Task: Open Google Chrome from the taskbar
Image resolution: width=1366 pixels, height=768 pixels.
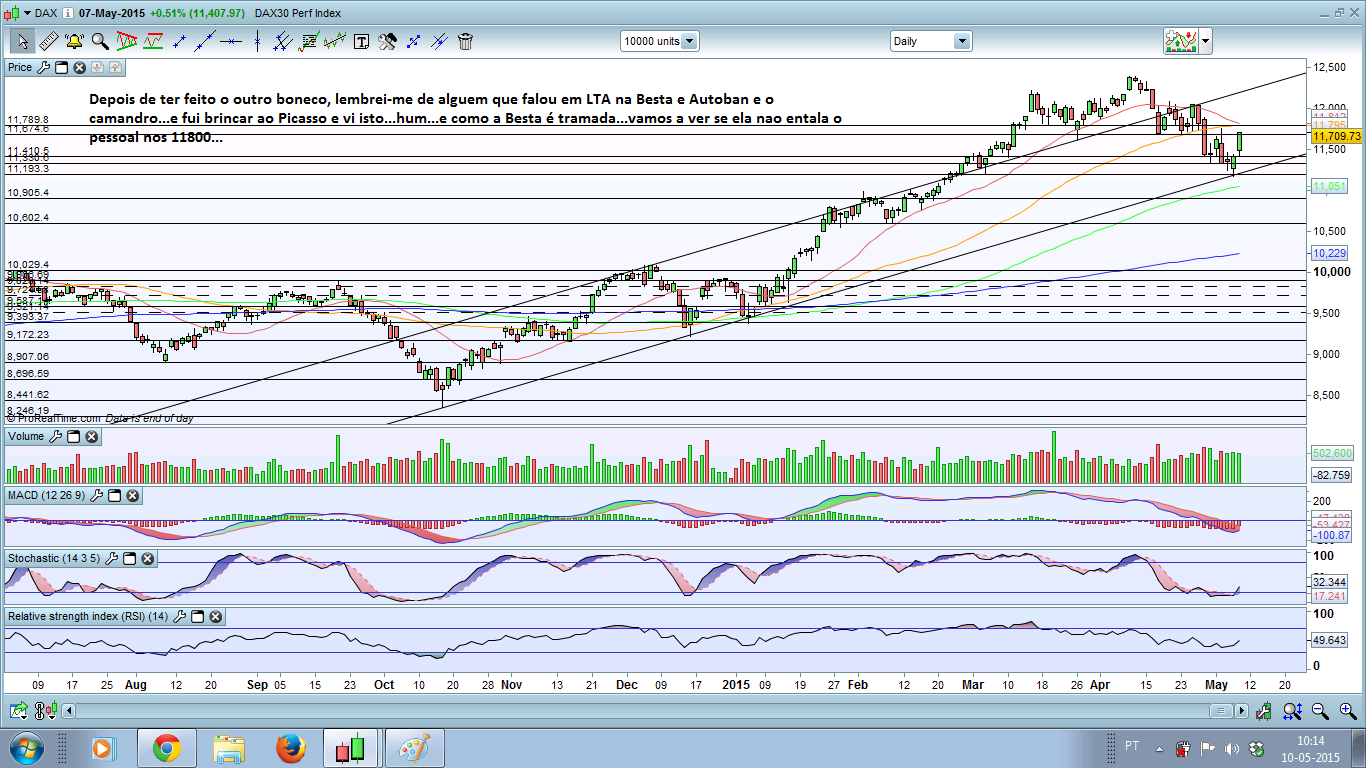Action: pyautogui.click(x=166, y=748)
